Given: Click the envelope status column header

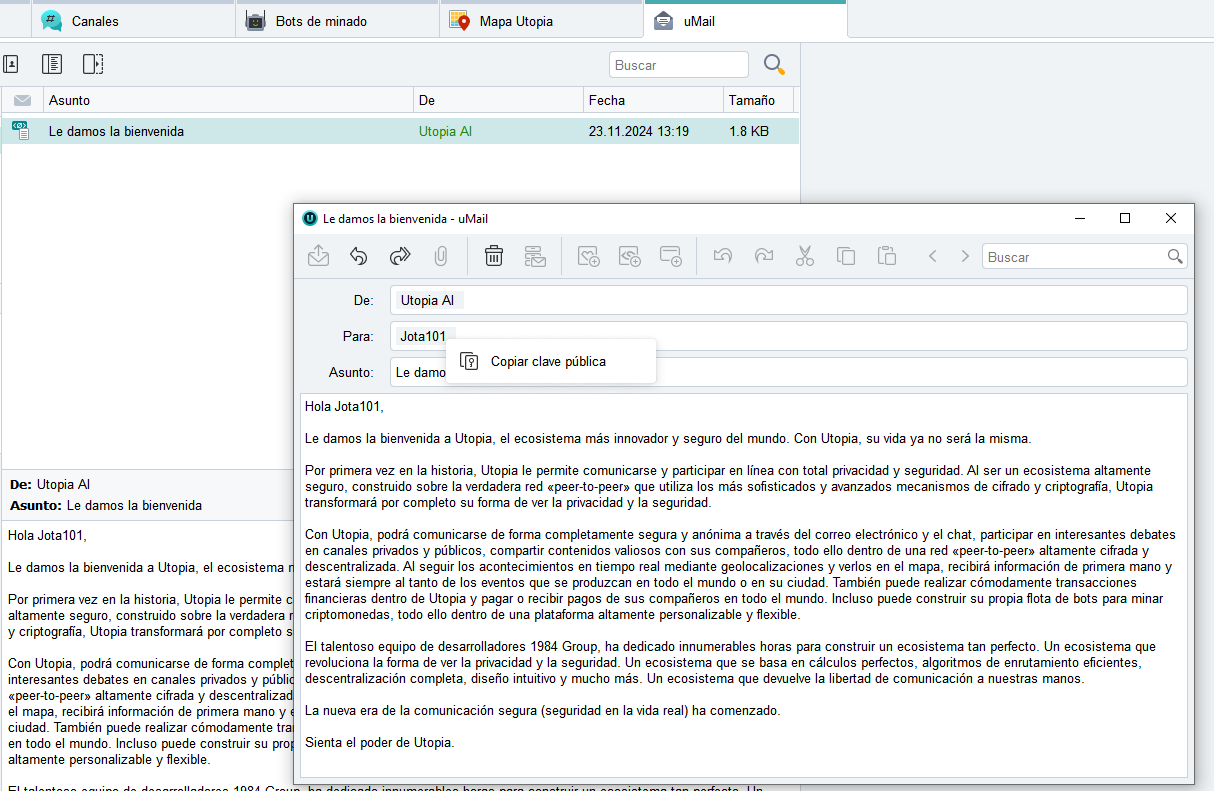Looking at the screenshot, I should (x=22, y=100).
